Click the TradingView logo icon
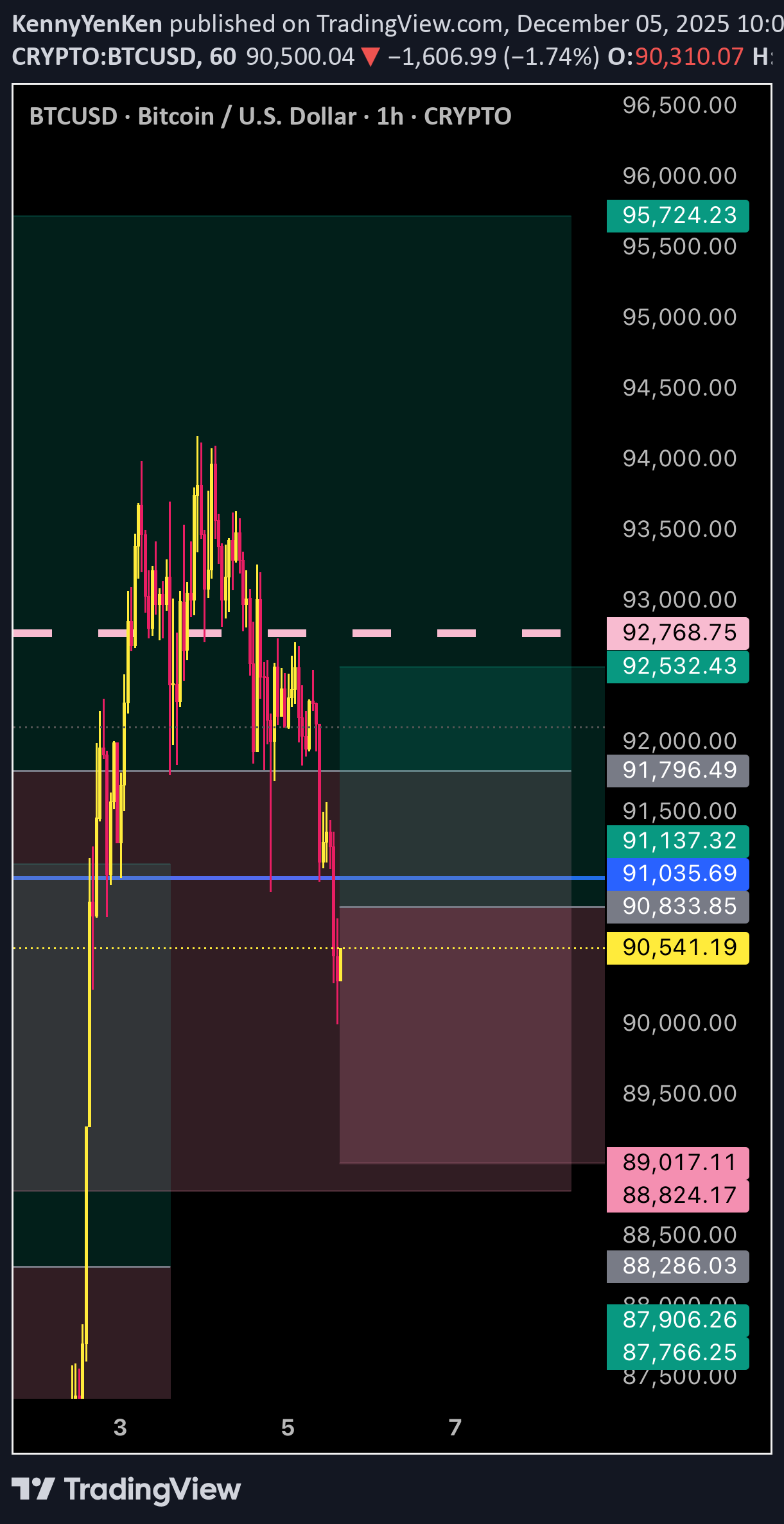 pos(33,1489)
